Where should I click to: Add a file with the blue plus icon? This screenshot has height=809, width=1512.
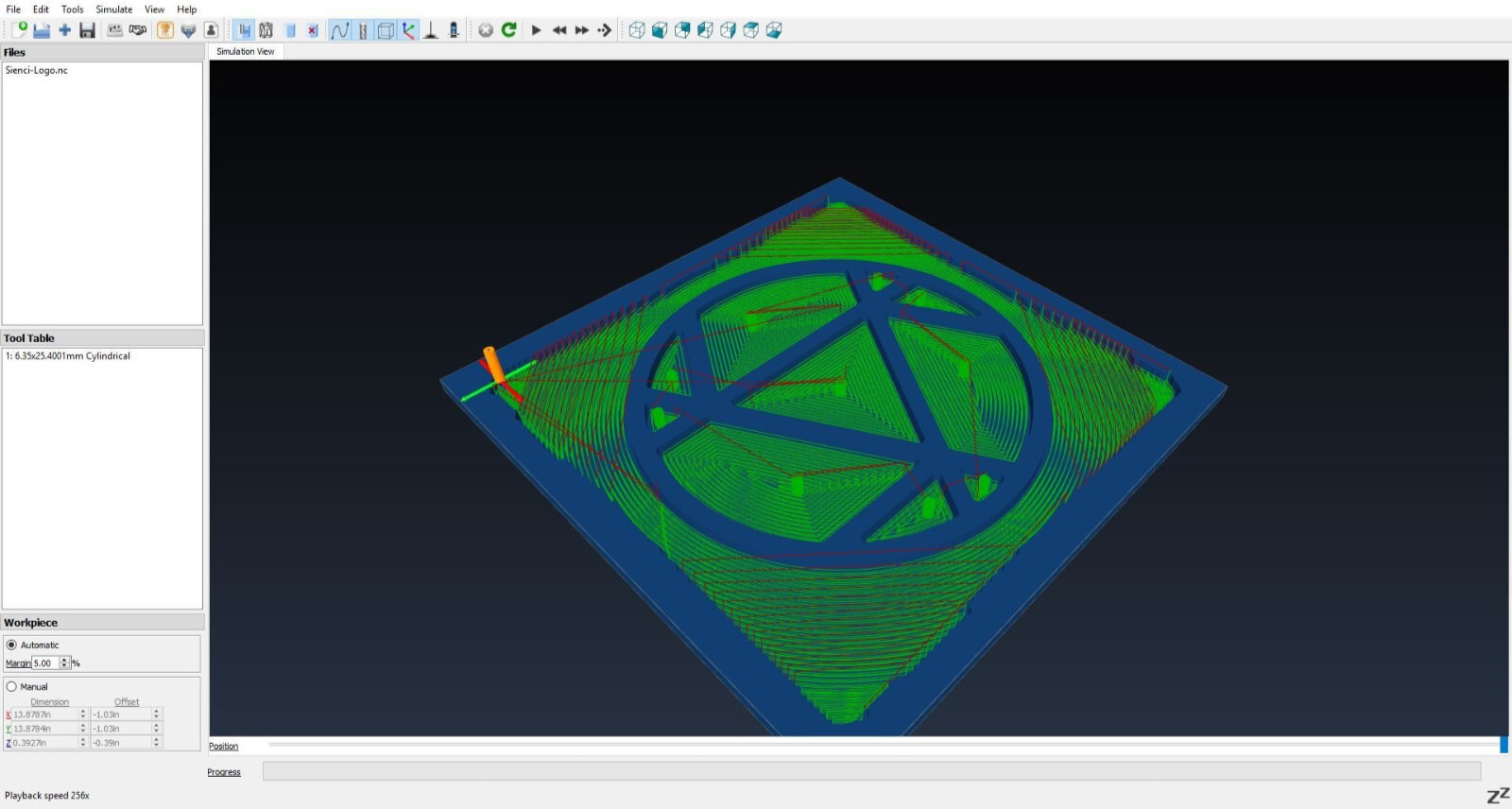pos(64,30)
